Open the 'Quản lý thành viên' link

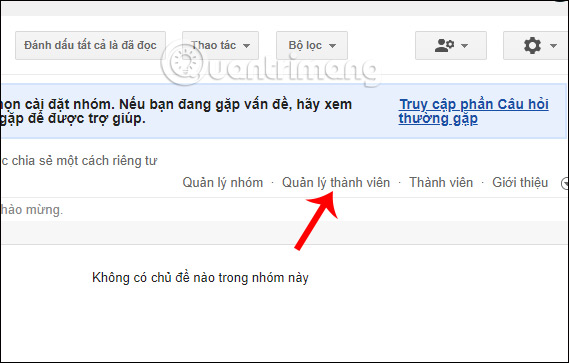point(336,183)
